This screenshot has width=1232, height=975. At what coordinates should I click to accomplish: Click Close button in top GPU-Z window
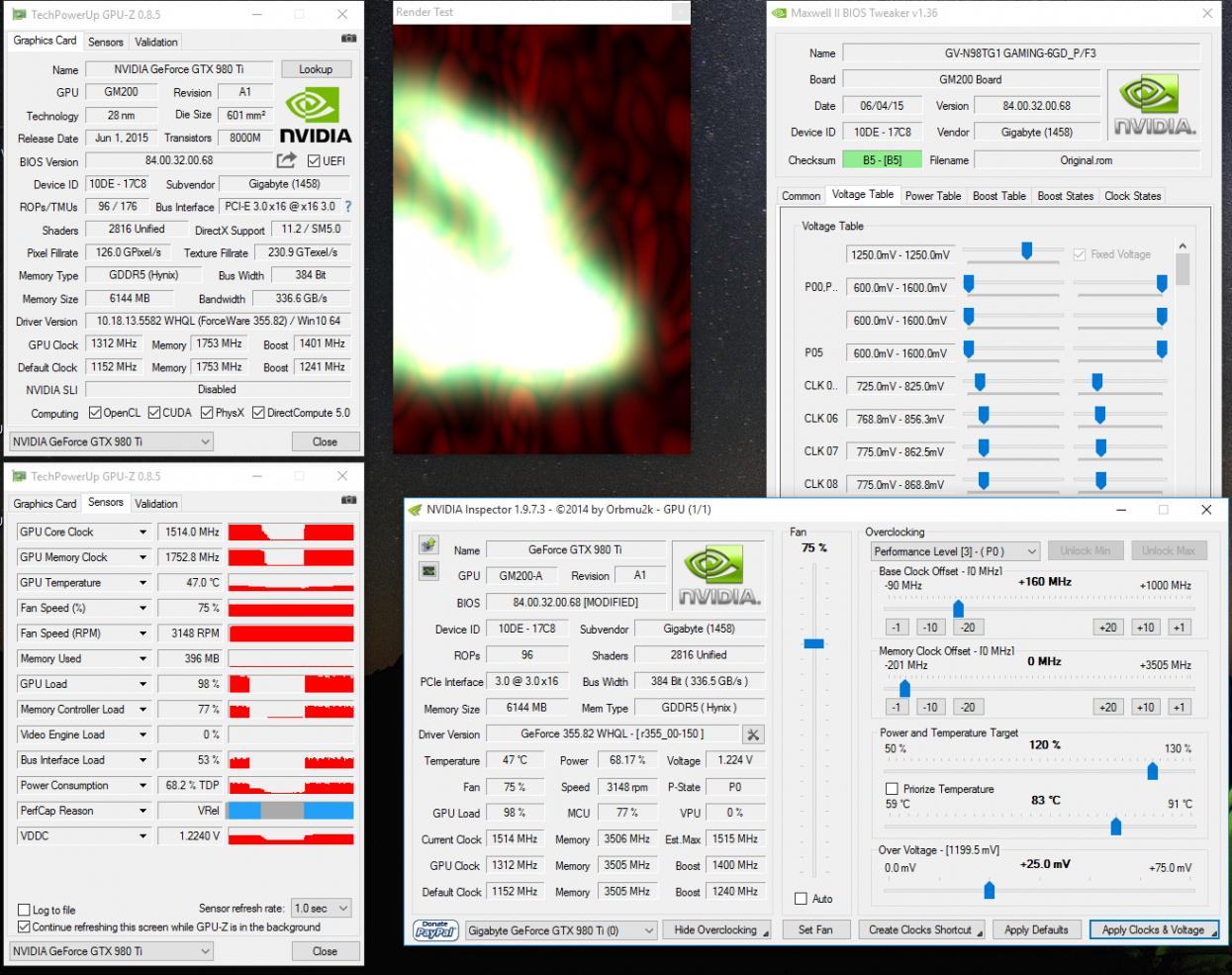(x=325, y=441)
